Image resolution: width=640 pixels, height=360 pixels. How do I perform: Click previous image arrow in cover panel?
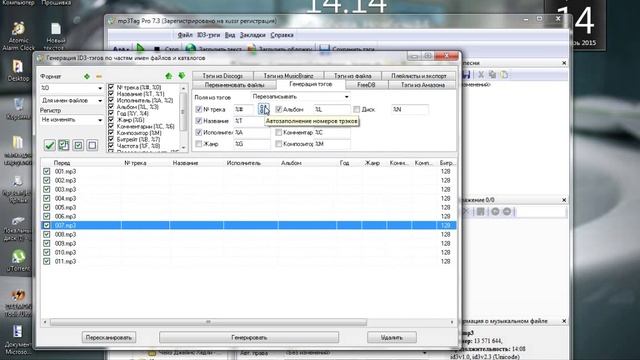coord(495,211)
